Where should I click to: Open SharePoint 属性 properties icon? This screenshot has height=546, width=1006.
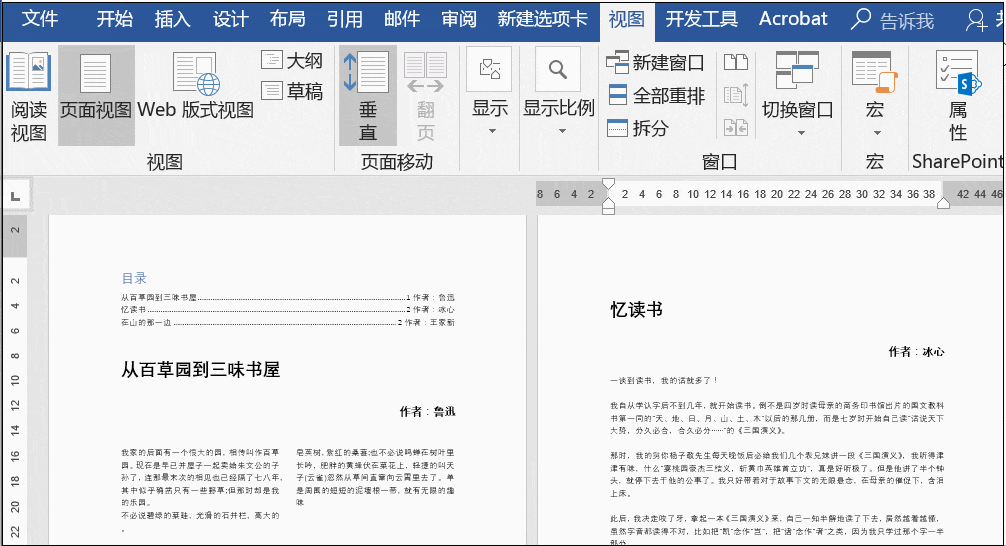(958, 96)
